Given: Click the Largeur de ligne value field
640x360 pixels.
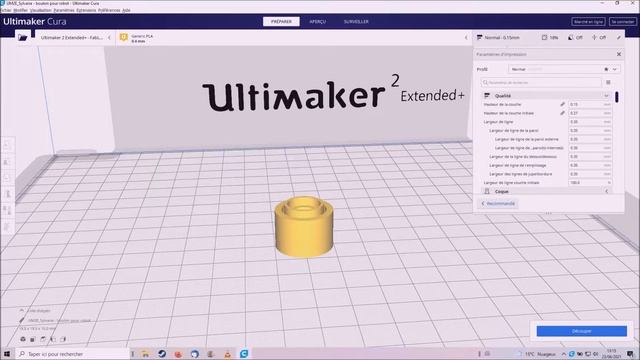Looking at the screenshot, I should tap(590, 122).
